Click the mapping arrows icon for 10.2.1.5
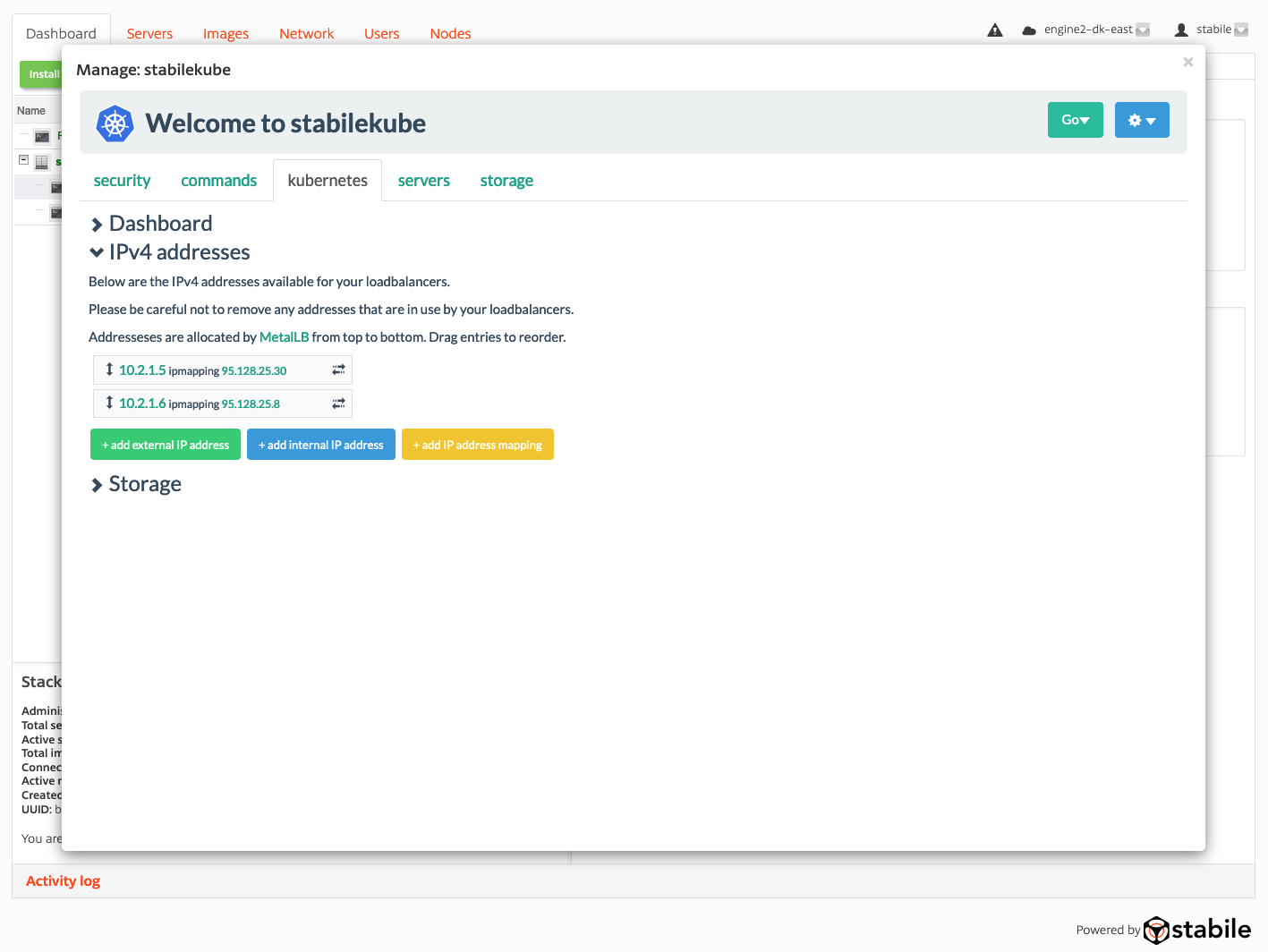Screen dimensions: 1268x952 coord(338,370)
